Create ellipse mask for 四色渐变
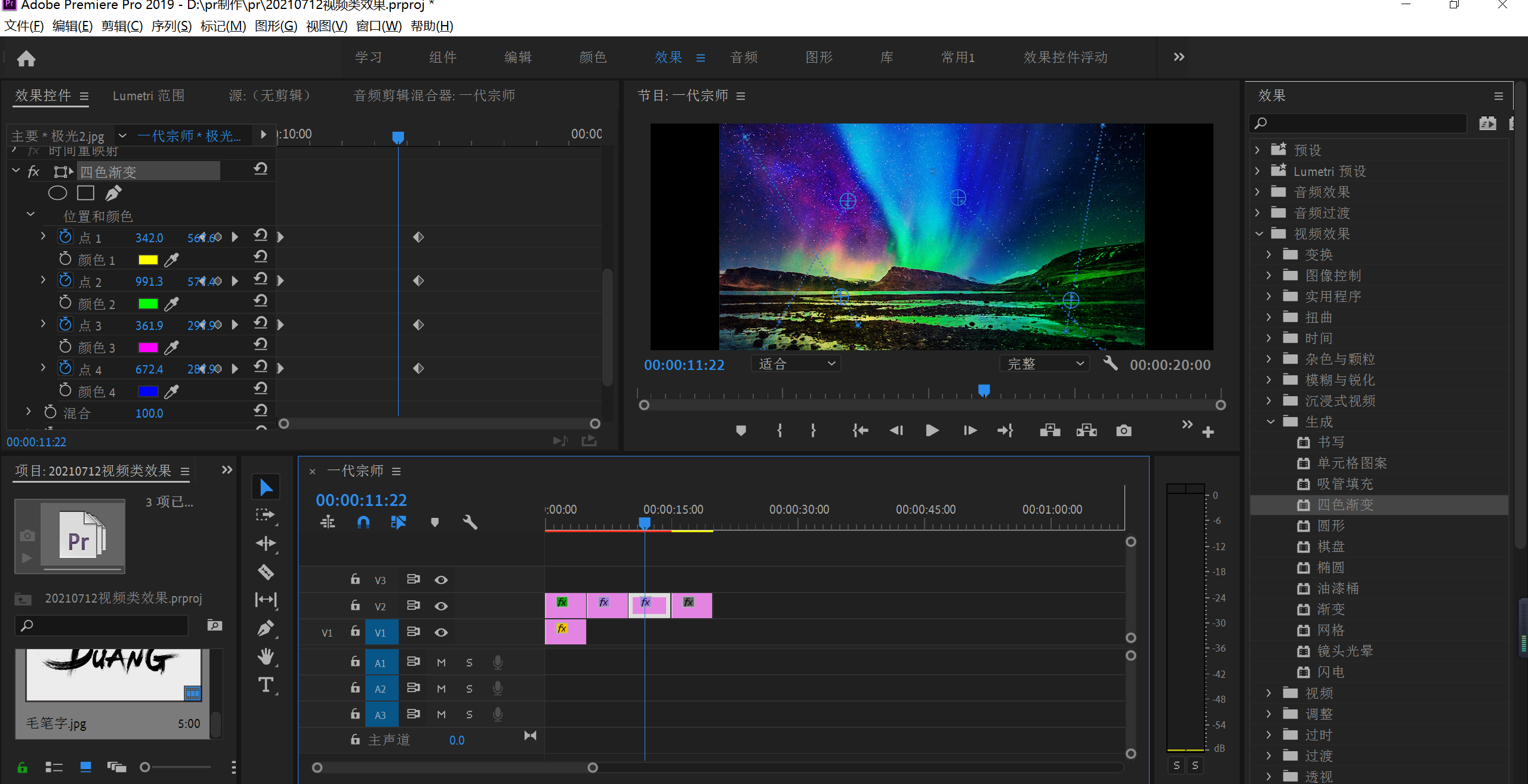Screen dimensions: 1528x784 click(57, 193)
